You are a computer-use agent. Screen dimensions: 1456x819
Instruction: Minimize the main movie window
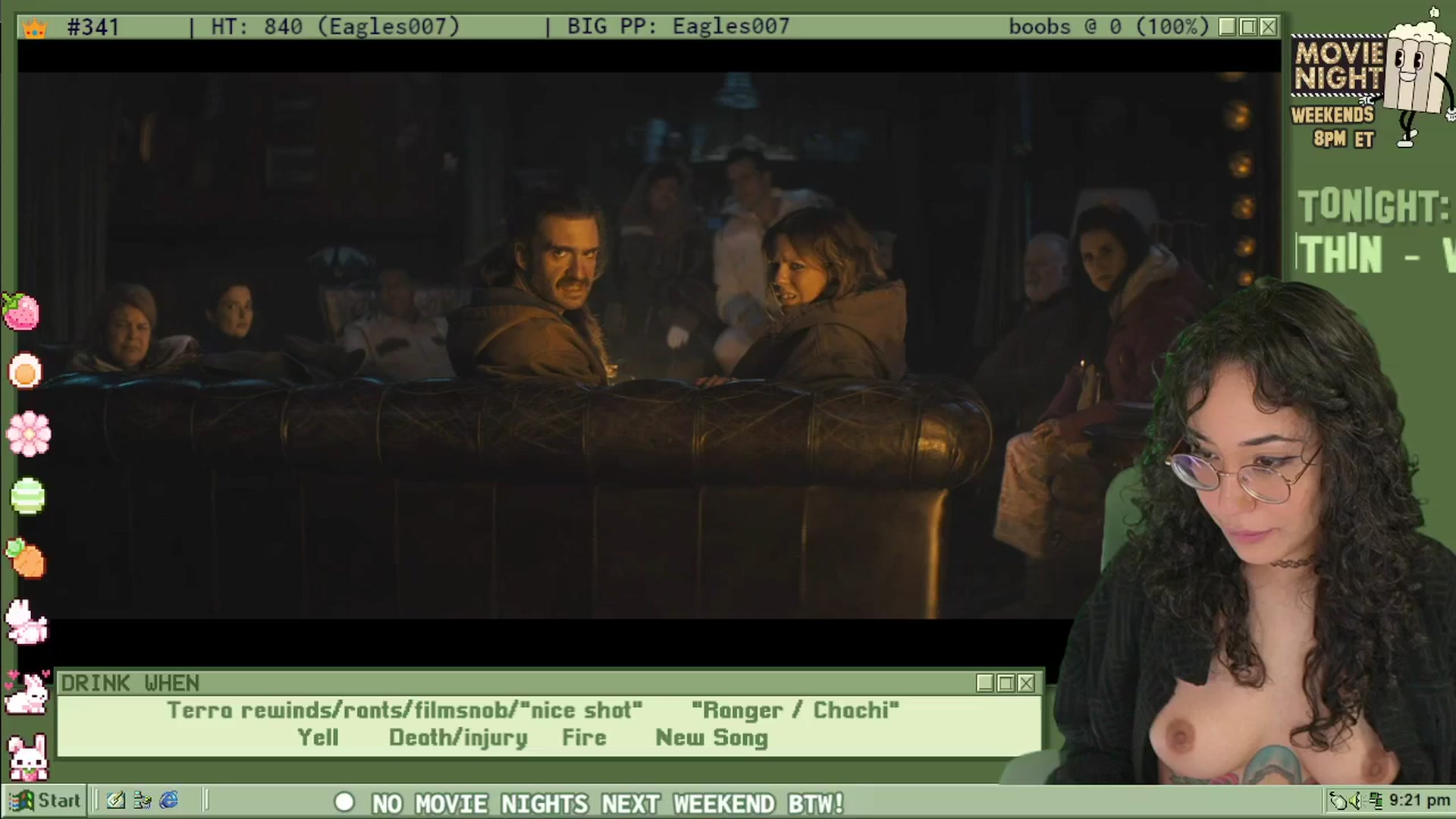tap(1228, 28)
